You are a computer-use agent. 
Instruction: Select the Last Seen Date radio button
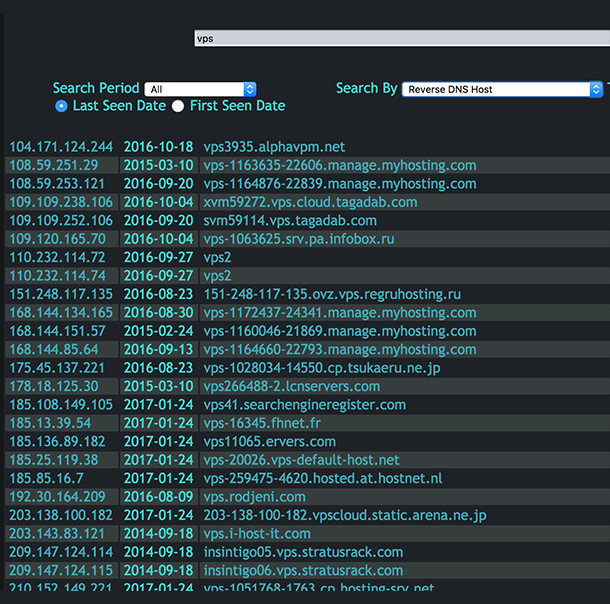coord(61,106)
